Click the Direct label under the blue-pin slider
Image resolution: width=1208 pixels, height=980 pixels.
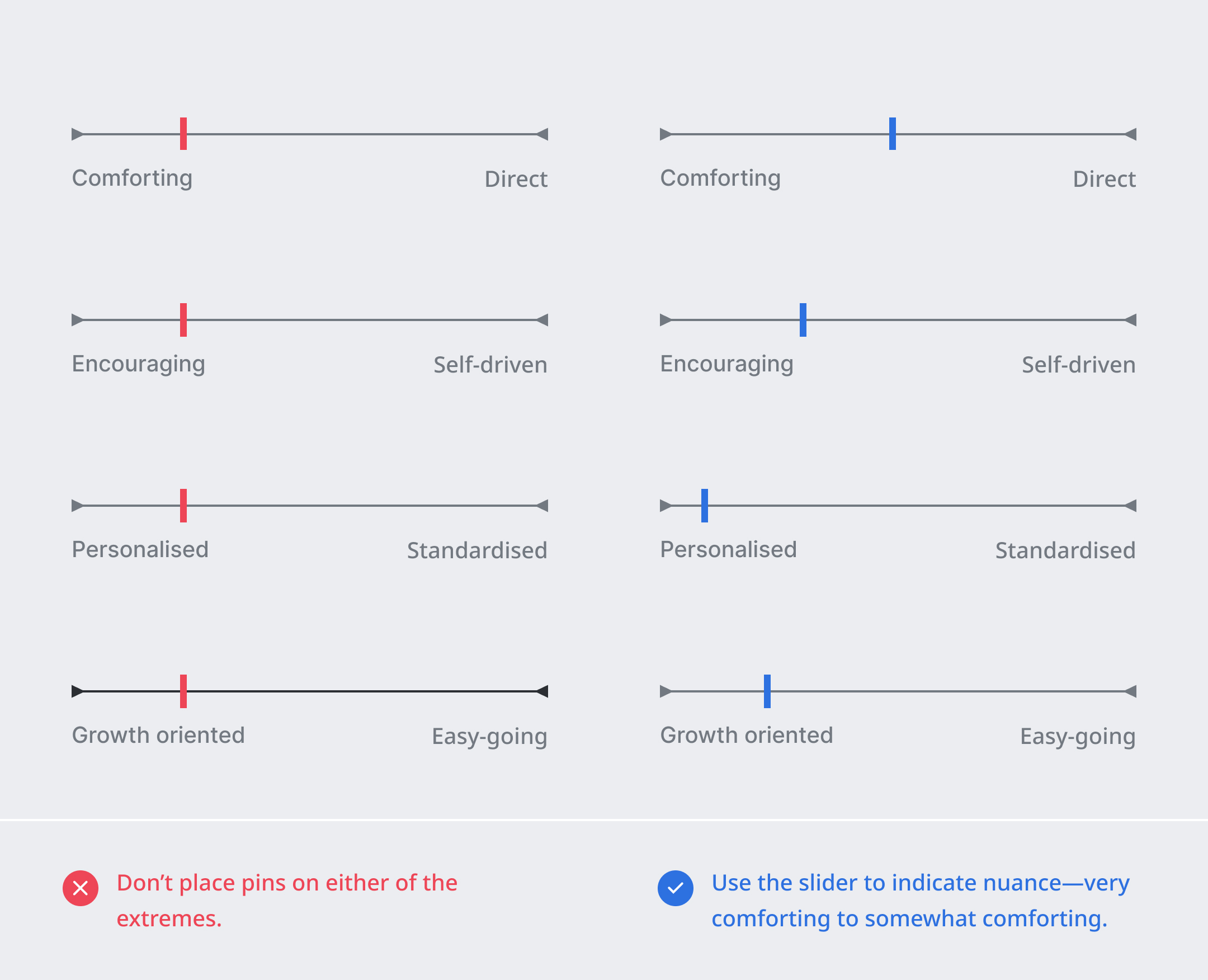point(1104,179)
